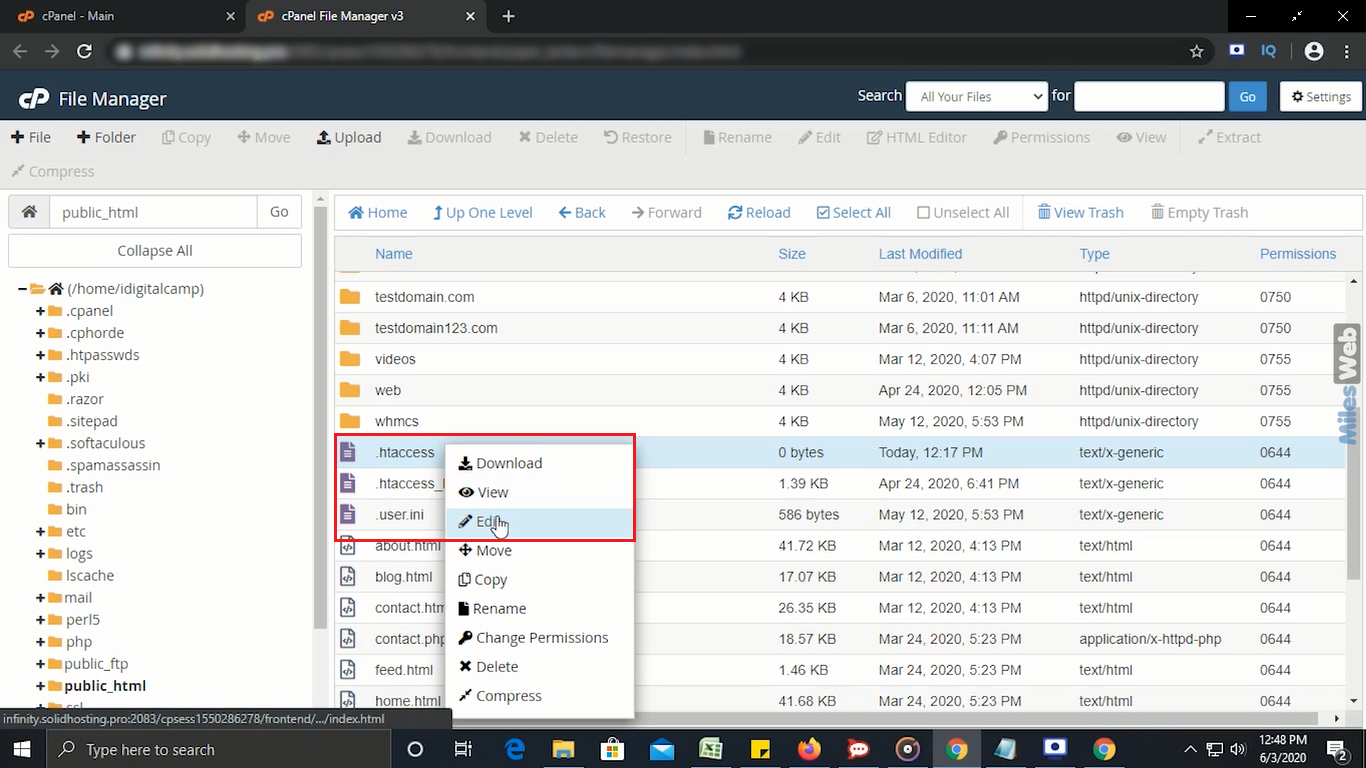The height and width of the screenshot is (768, 1366).
Task: Open the HTML Editor toolbar item
Action: 917,137
